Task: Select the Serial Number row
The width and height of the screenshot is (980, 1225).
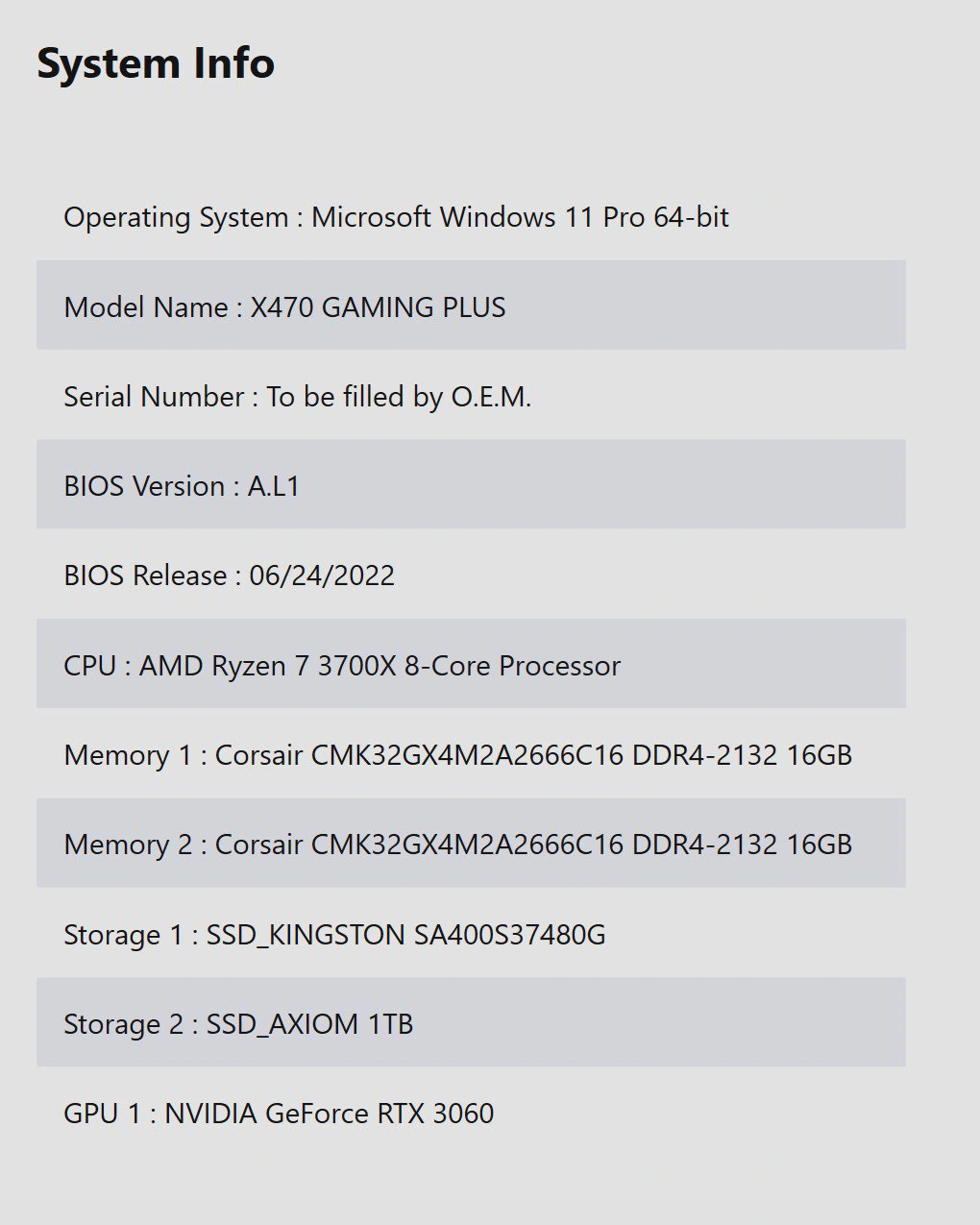Action: tap(471, 396)
